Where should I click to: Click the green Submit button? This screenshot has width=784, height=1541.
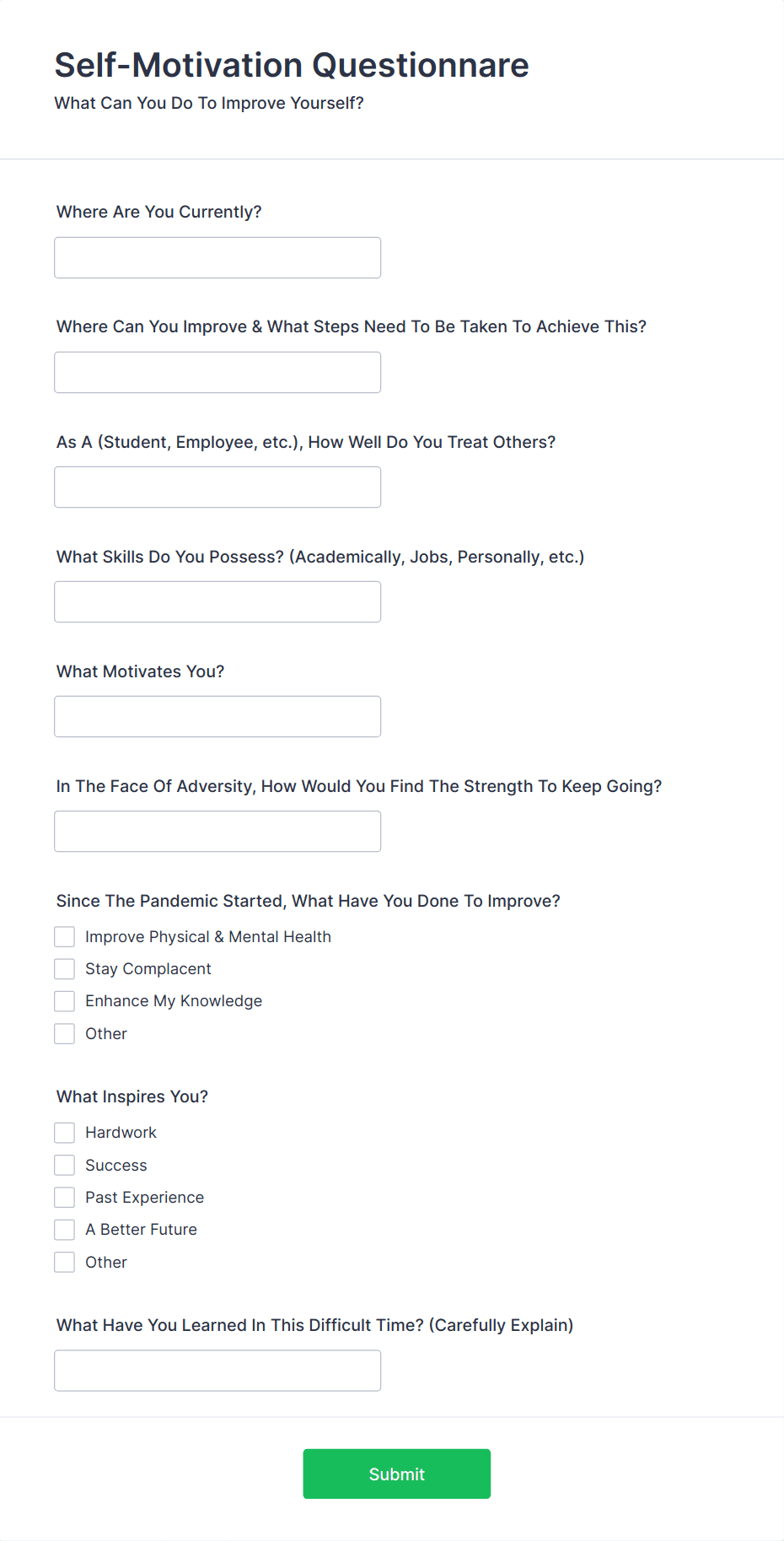point(396,1474)
